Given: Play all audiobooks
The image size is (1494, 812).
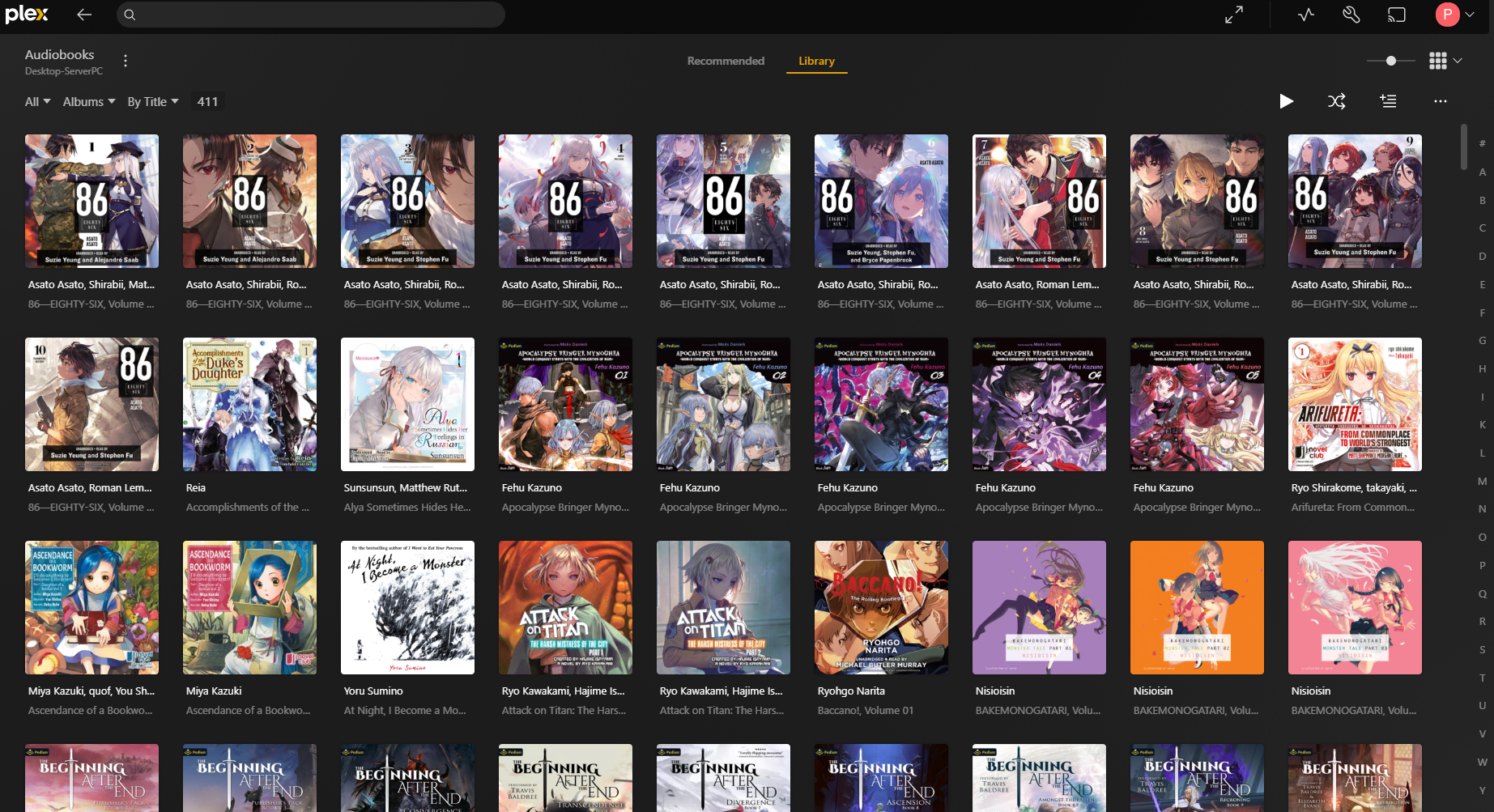Looking at the screenshot, I should 1286,101.
